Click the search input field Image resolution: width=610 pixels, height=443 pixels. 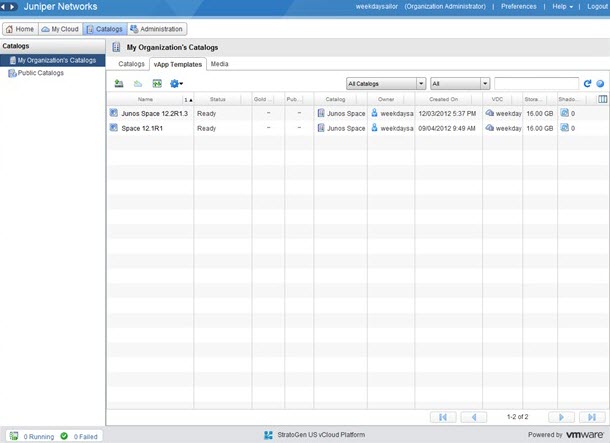(536, 84)
